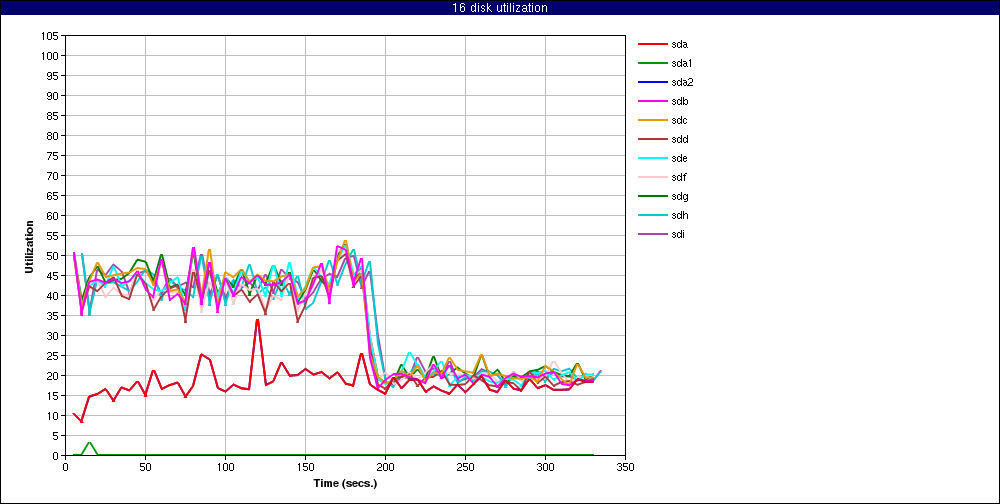Click the dark green sdg legend swatch
The width and height of the screenshot is (1000, 504).
pyautogui.click(x=652, y=196)
